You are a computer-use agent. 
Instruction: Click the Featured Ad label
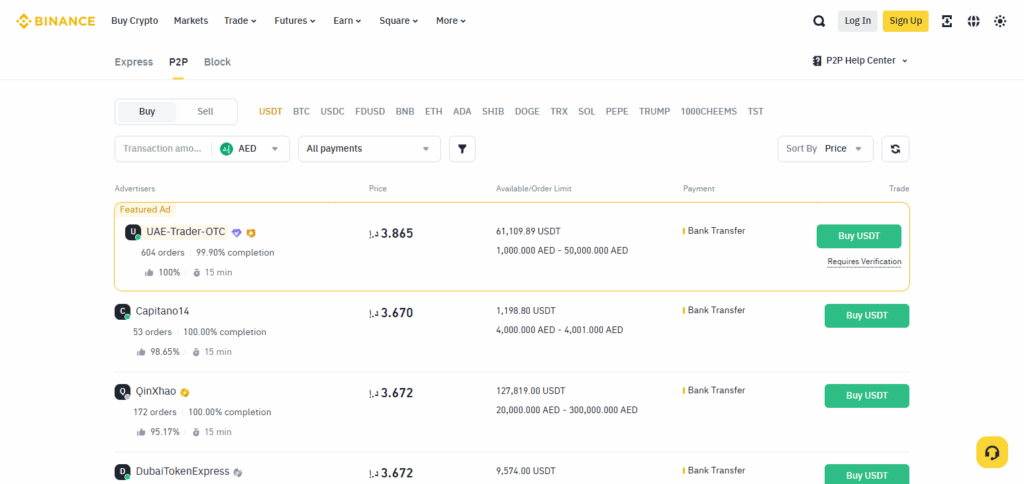coord(145,210)
